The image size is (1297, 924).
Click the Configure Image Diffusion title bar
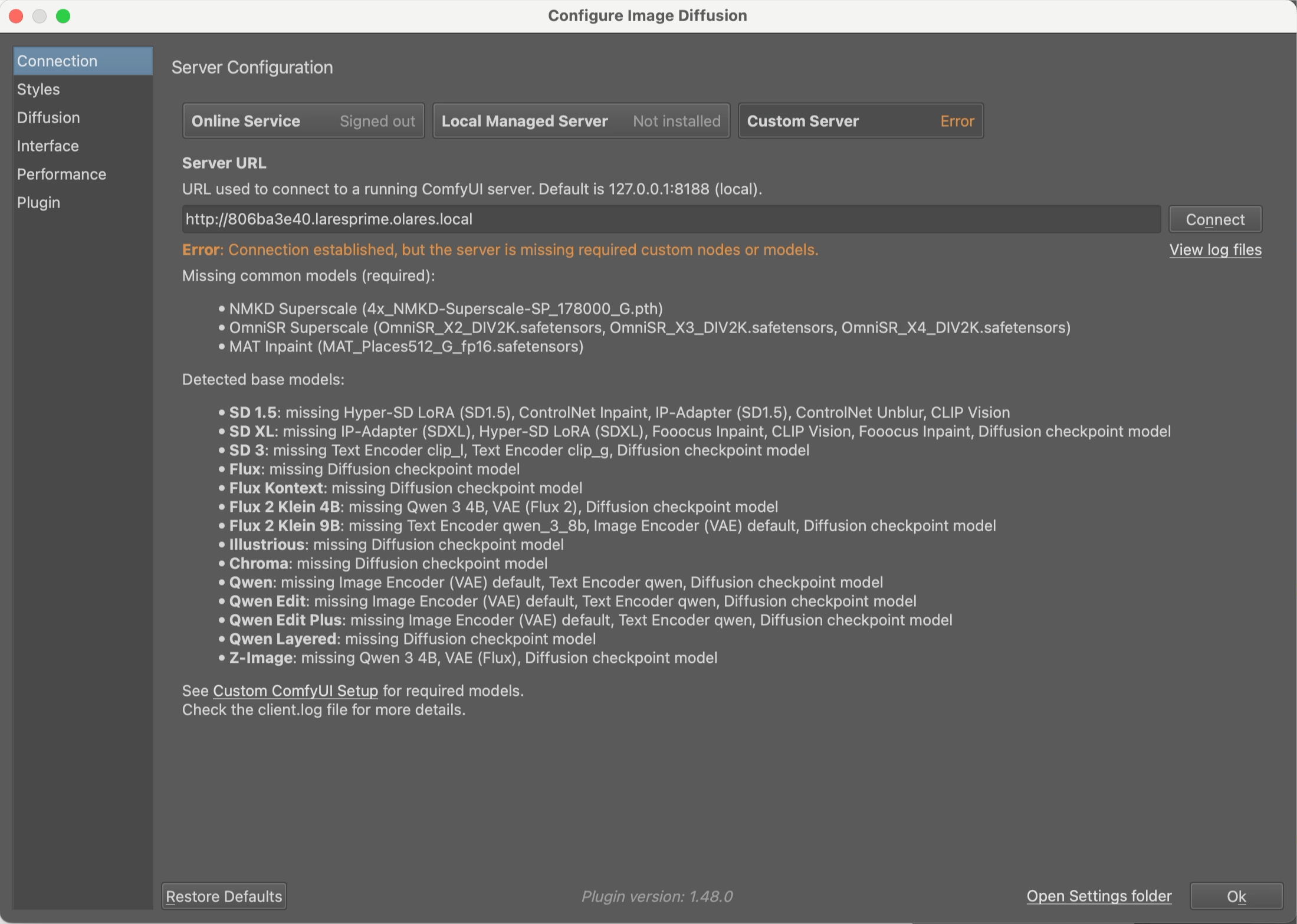click(x=647, y=16)
